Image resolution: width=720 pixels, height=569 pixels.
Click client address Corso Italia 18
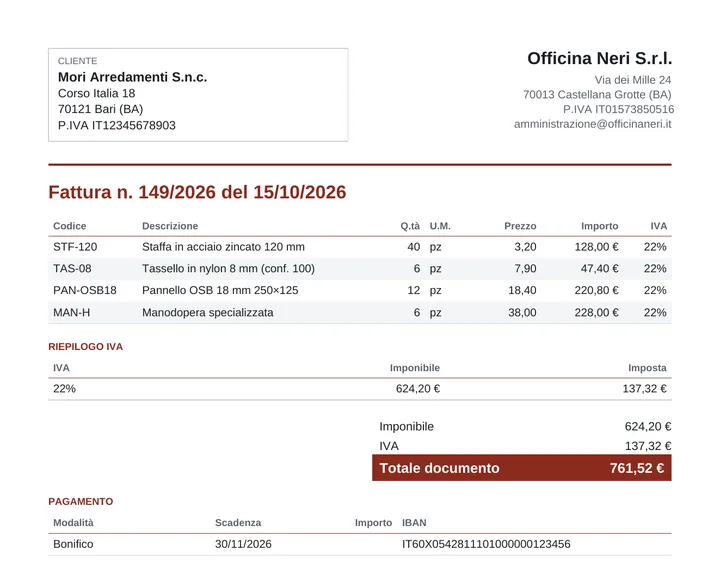click(96, 93)
